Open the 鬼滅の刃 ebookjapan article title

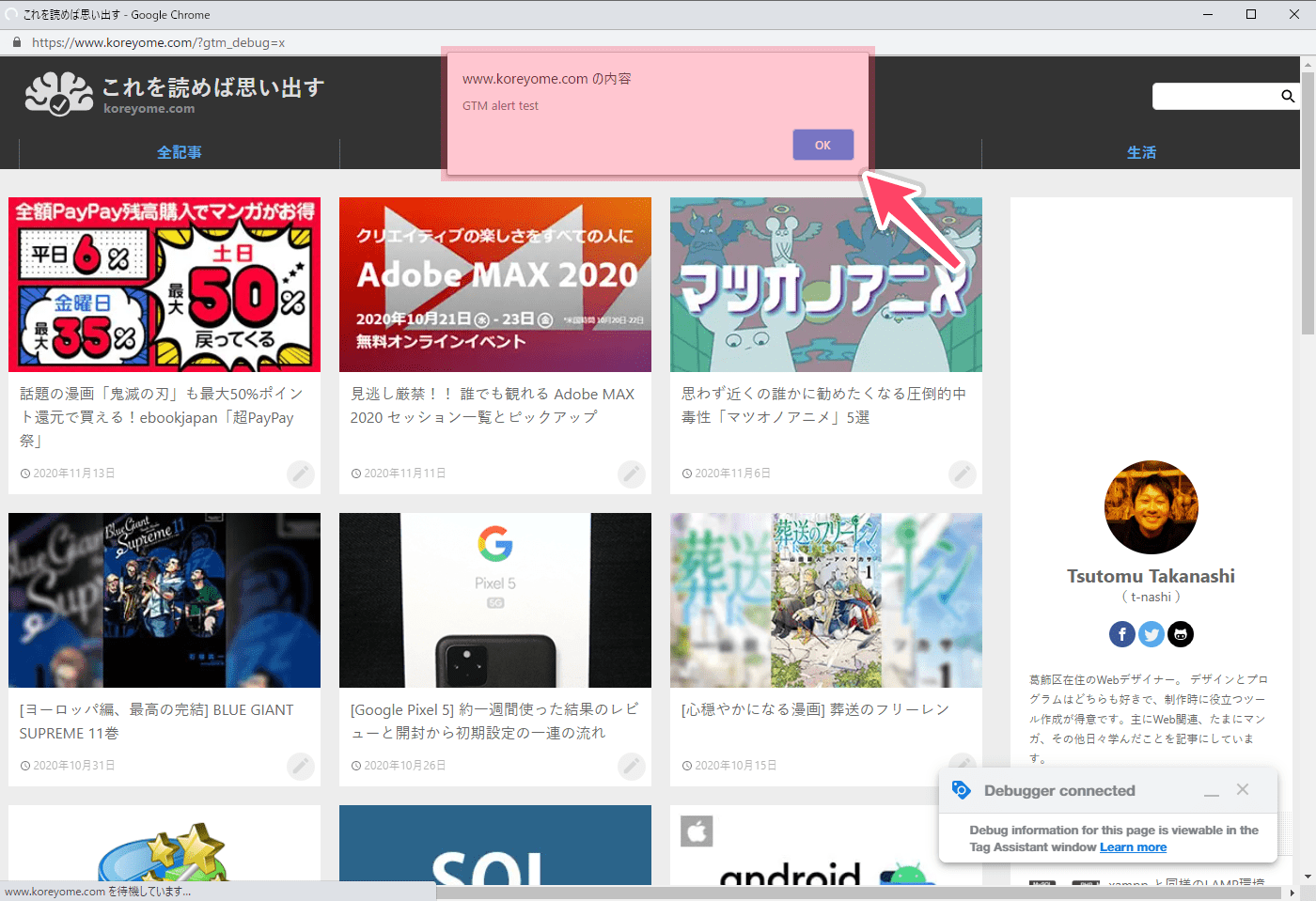(x=162, y=417)
